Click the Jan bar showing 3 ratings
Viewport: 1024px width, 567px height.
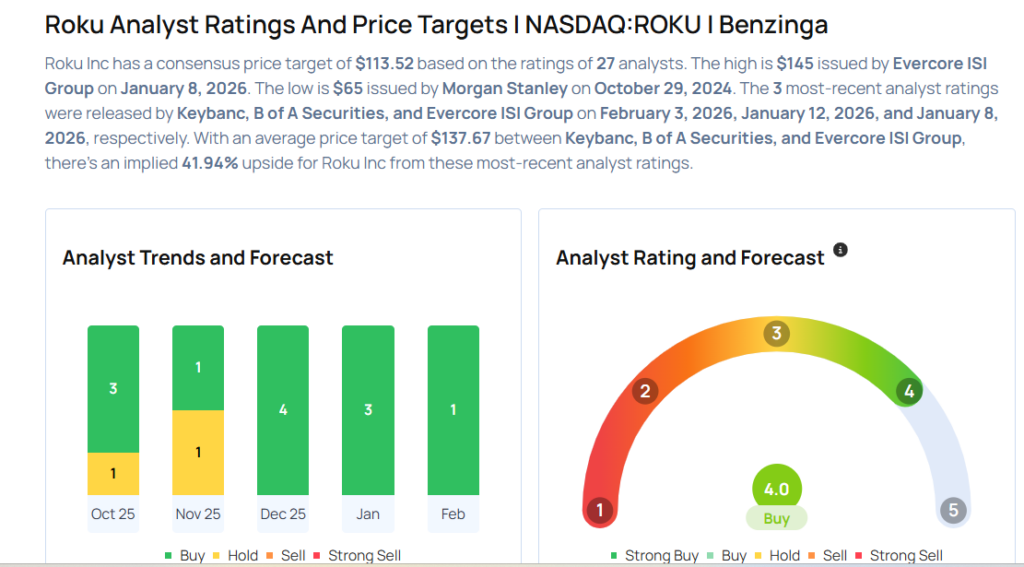[x=368, y=410]
